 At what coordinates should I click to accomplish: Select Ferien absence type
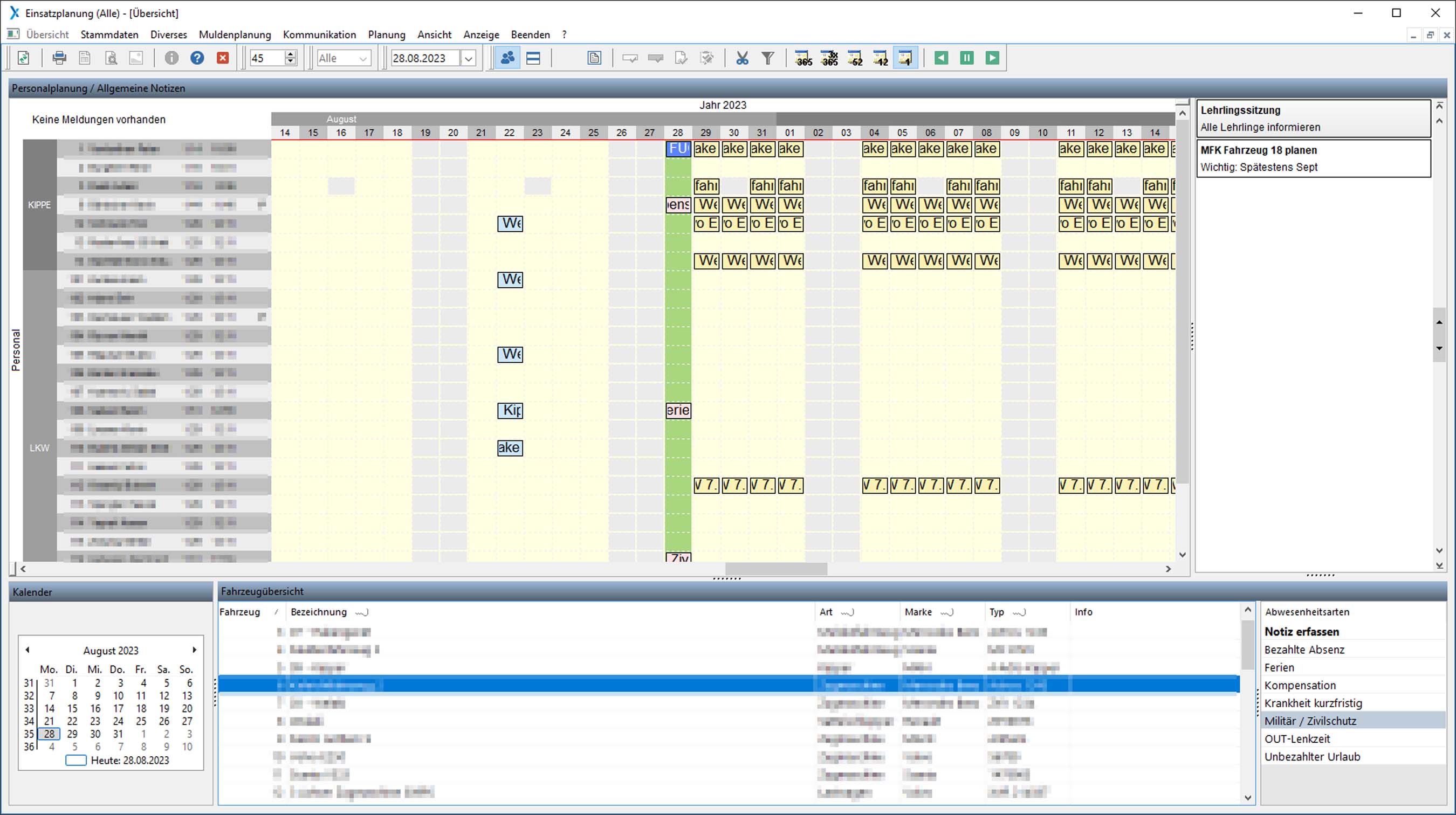tap(1352, 668)
